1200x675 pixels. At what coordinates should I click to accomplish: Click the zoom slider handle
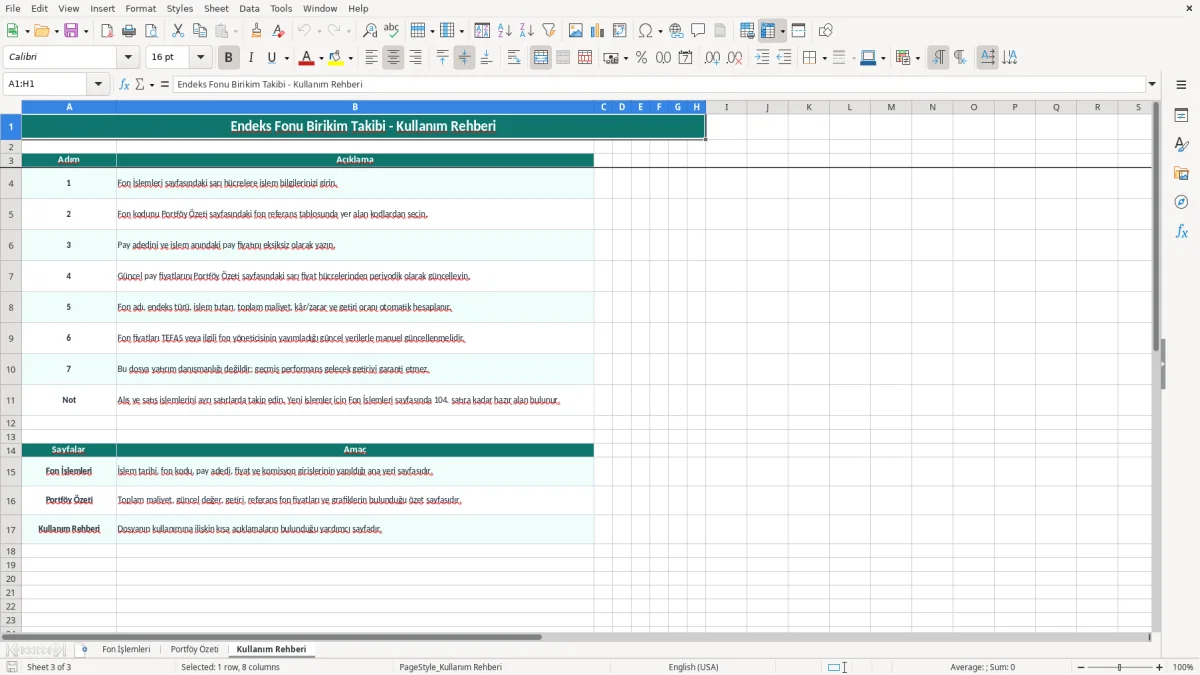(x=1119, y=667)
